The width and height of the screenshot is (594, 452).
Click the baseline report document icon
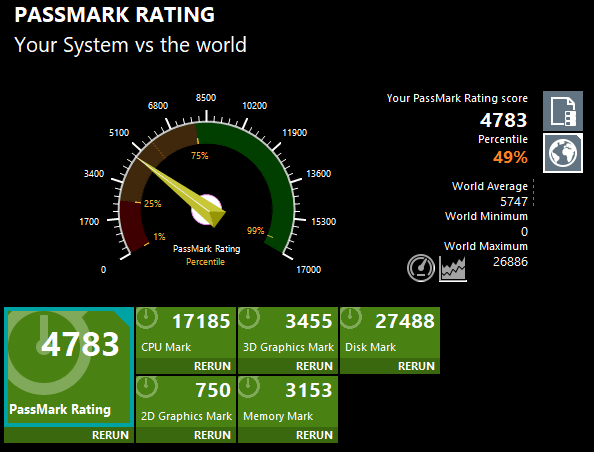[563, 111]
